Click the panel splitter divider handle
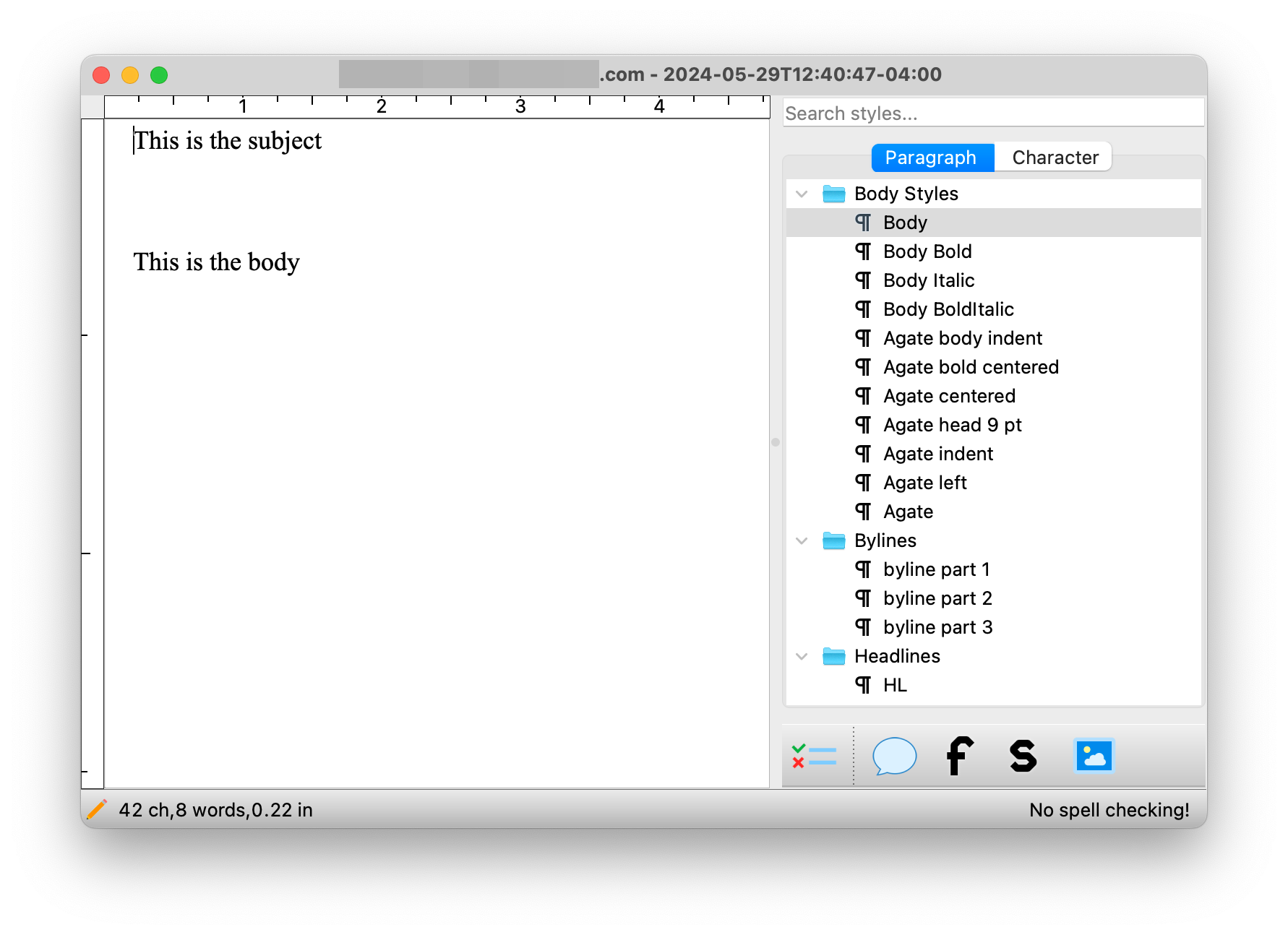Viewport: 1288px width, 935px height. (776, 442)
